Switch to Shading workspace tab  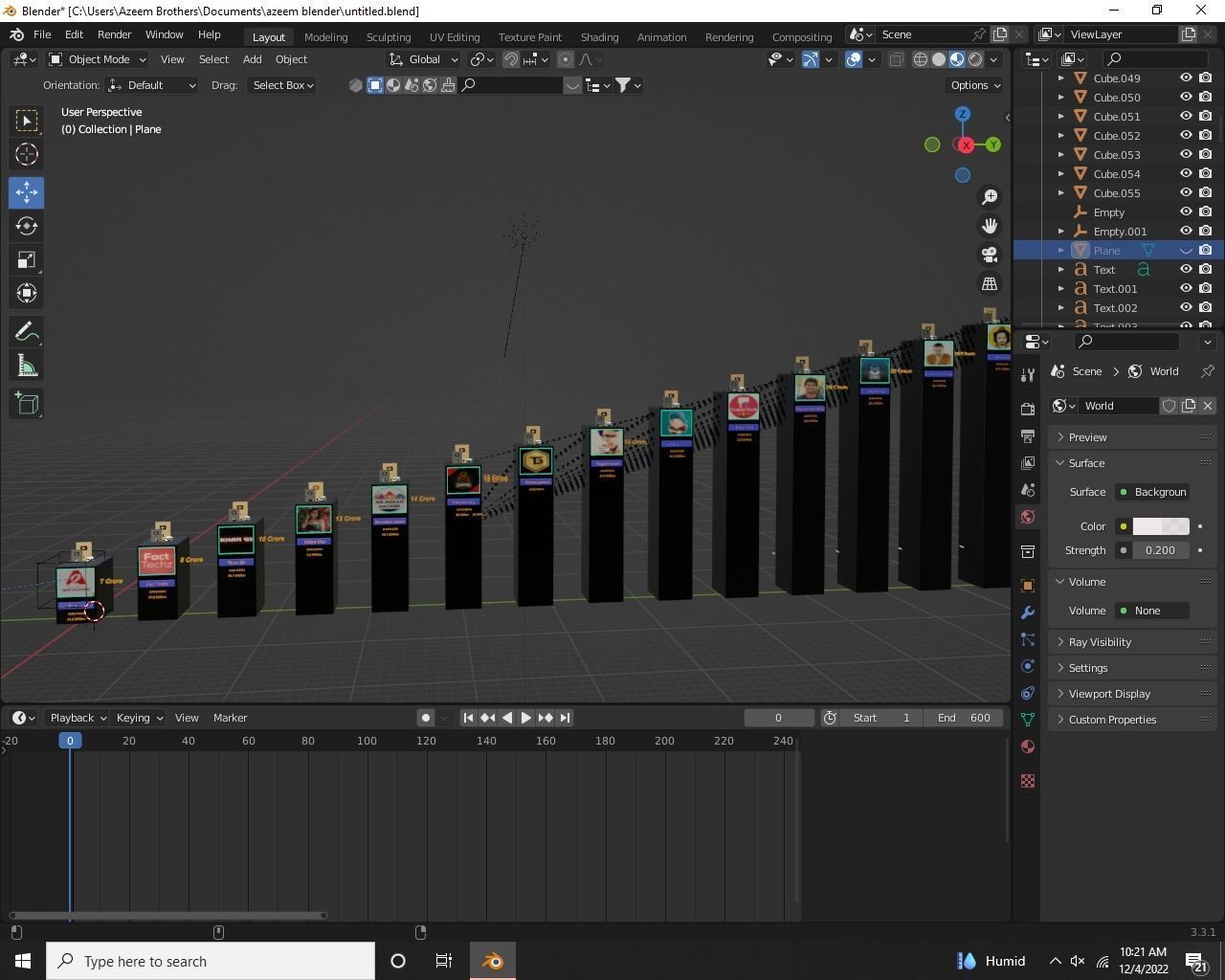click(599, 36)
